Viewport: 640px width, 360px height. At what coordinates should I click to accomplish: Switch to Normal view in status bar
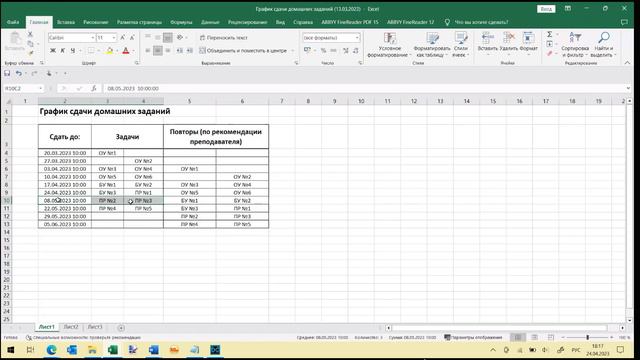click(518, 337)
